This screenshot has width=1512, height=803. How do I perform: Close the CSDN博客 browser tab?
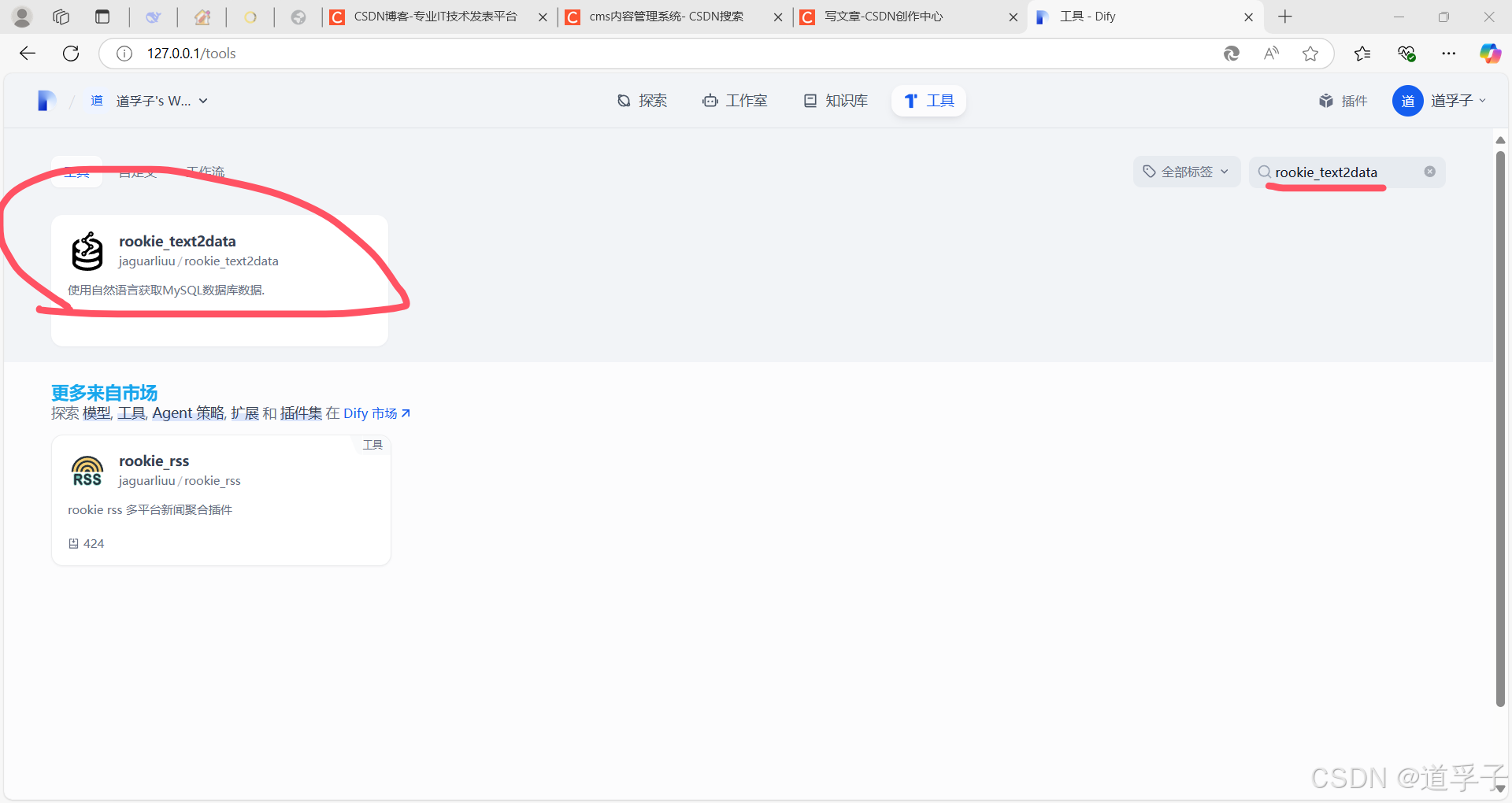click(543, 17)
